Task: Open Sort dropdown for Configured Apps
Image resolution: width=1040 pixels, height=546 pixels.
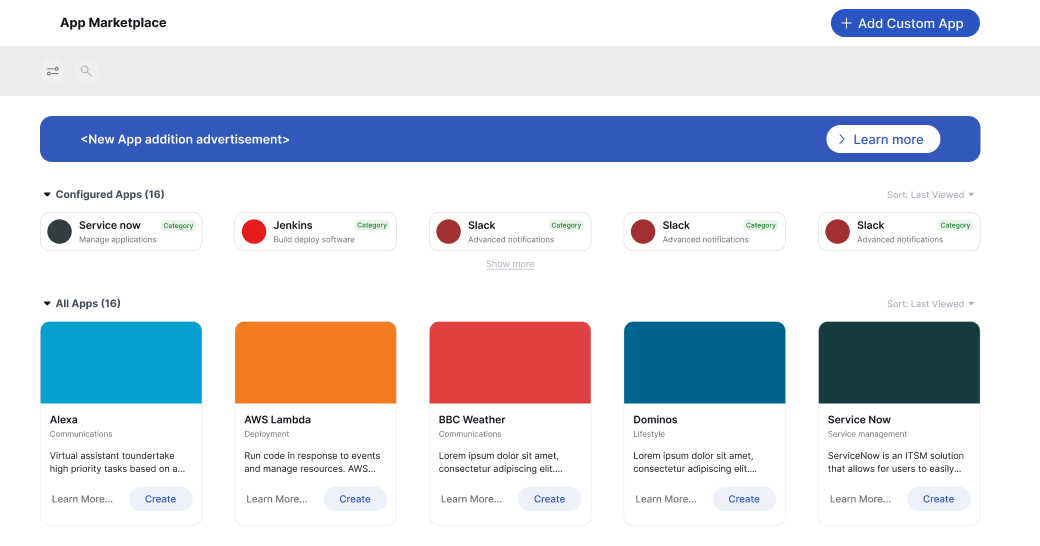Action: coord(930,194)
